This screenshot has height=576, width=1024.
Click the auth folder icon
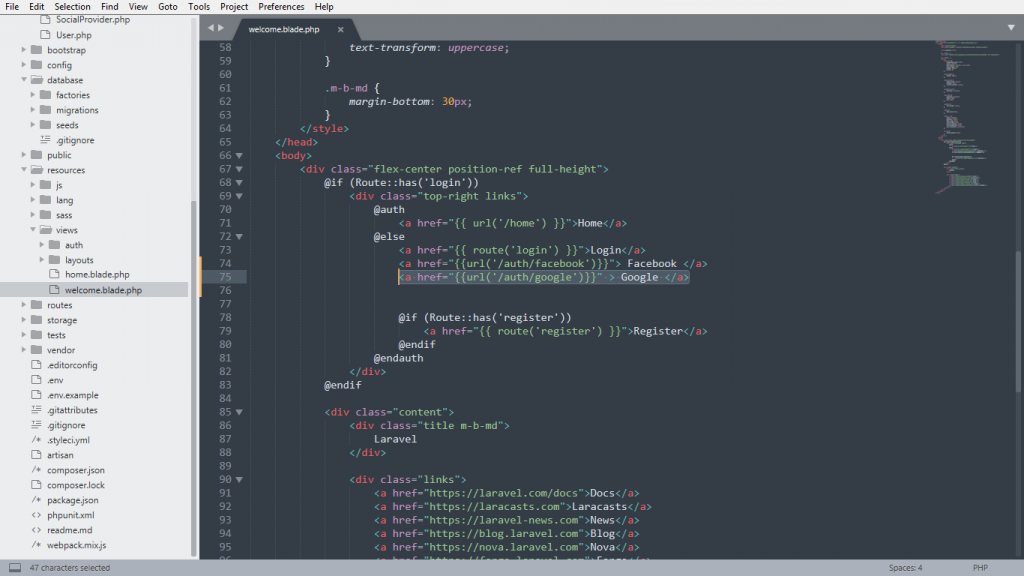(x=55, y=245)
